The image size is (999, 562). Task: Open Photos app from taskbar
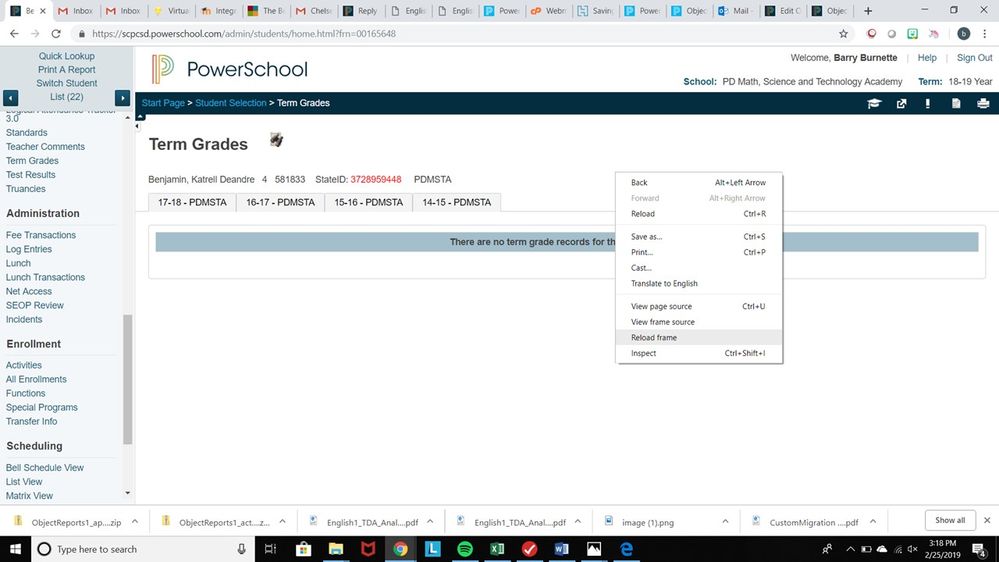pyautogui.click(x=594, y=549)
